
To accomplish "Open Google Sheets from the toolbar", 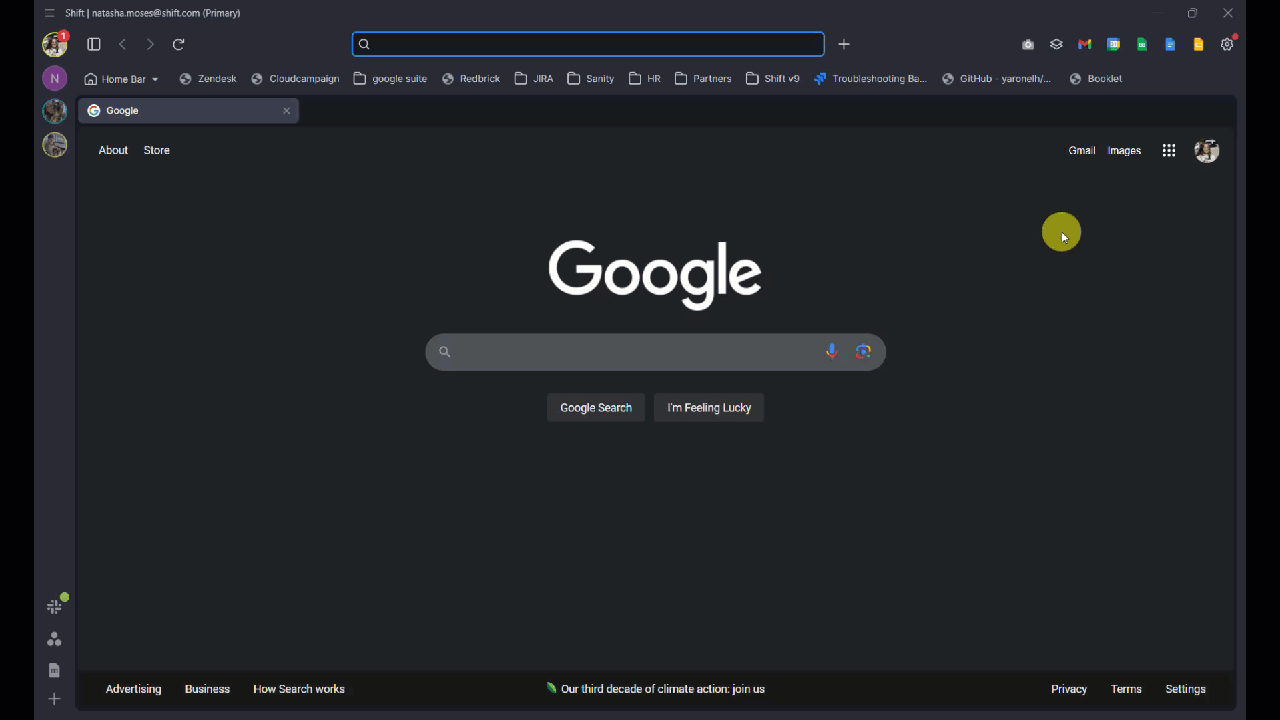I will pyautogui.click(x=1141, y=44).
